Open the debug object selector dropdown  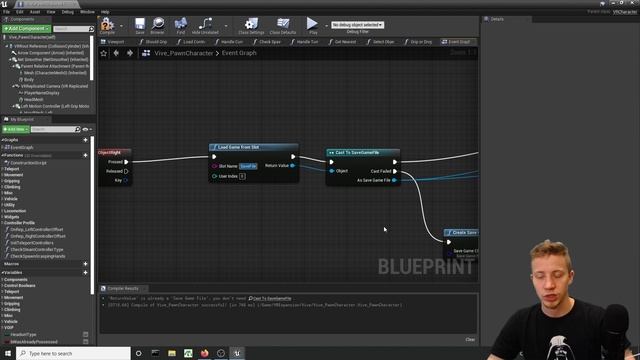[x=358, y=25]
